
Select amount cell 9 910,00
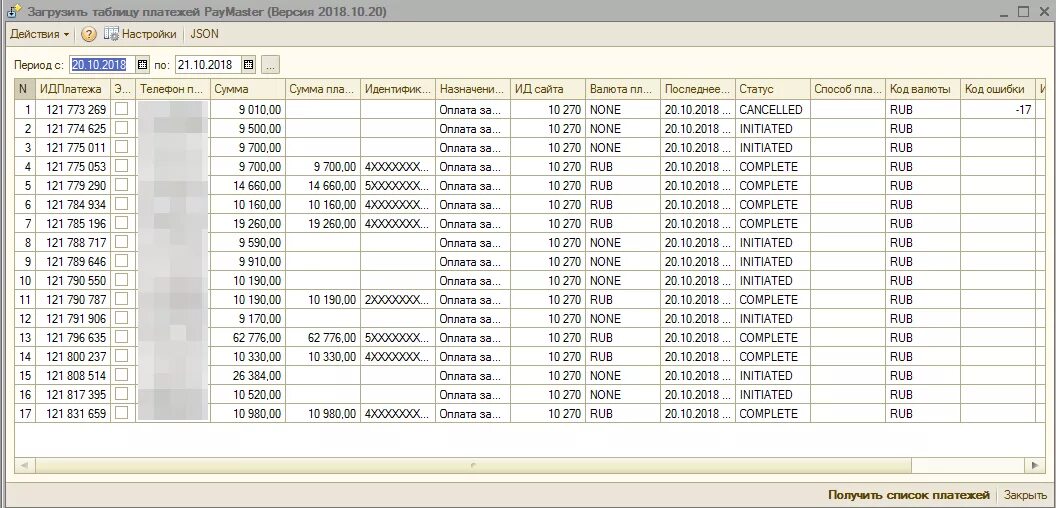coord(248,261)
